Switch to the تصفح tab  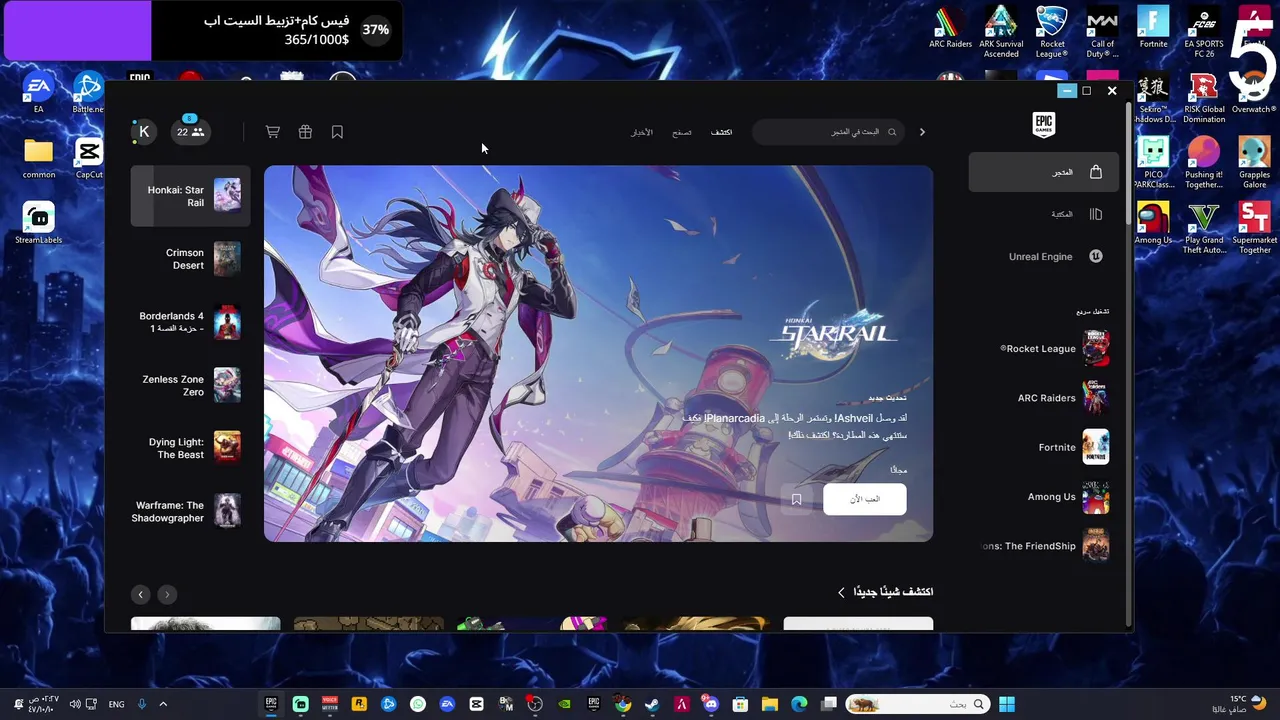pos(681,132)
